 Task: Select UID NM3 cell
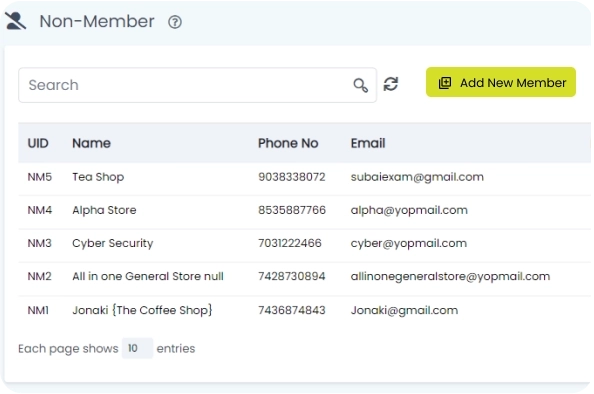39,243
